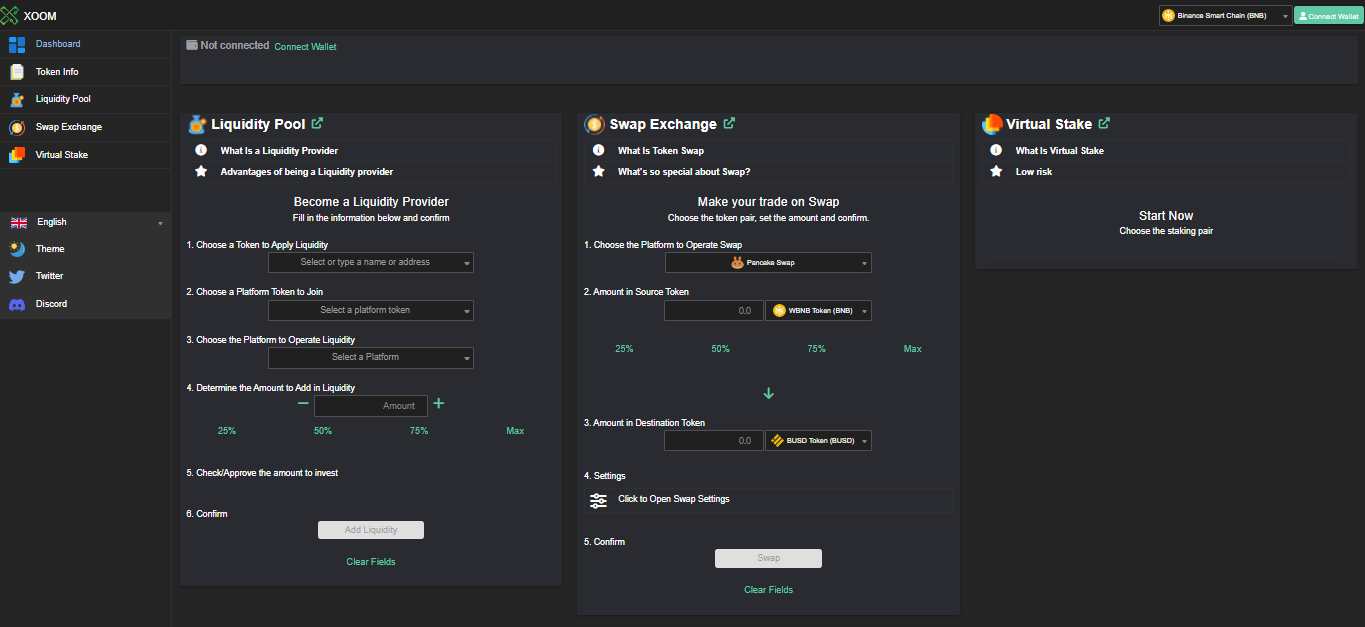Click info icon beside What Is Virtual Stake
The height and width of the screenshot is (627, 1365).
click(x=996, y=150)
